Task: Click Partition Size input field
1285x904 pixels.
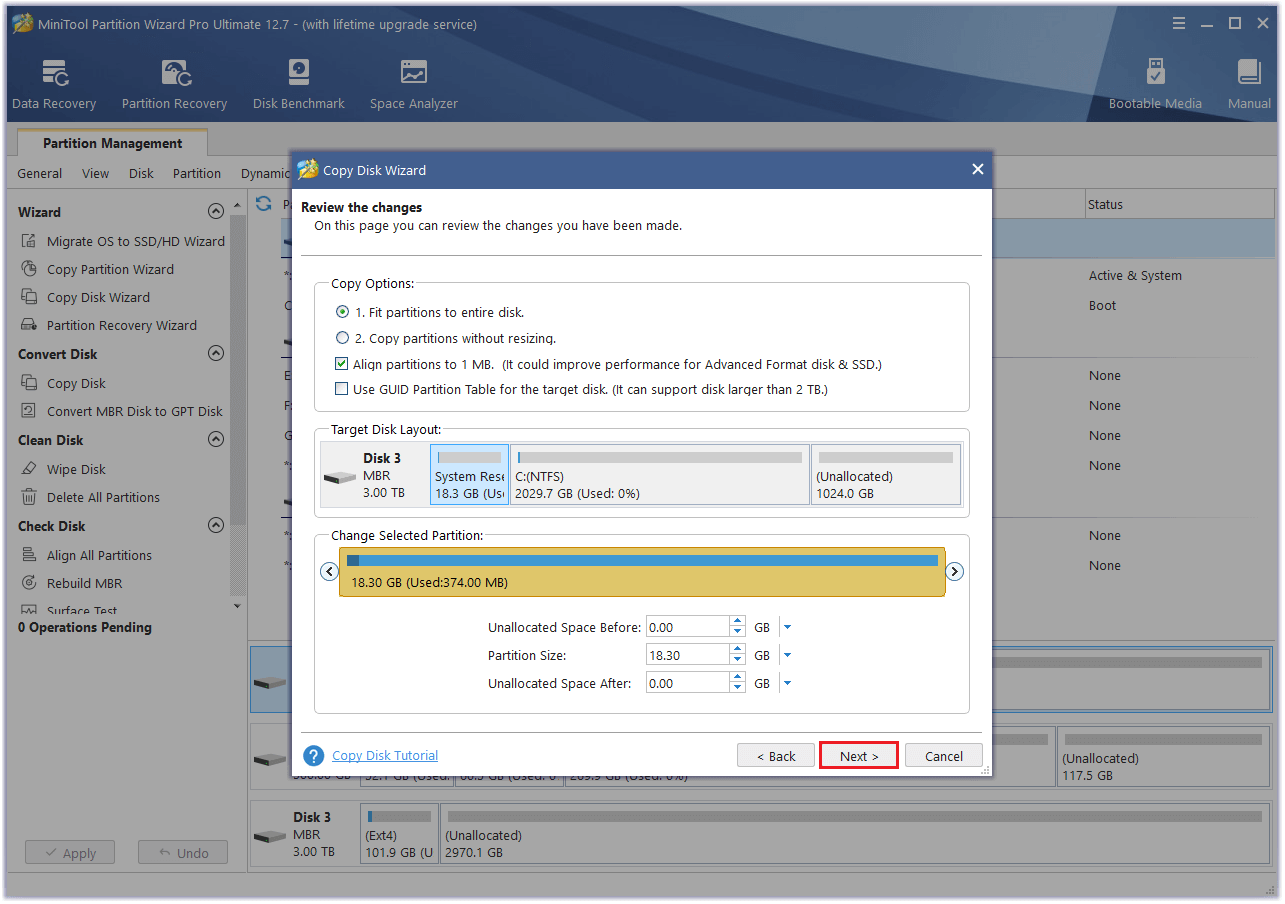Action: coord(688,656)
